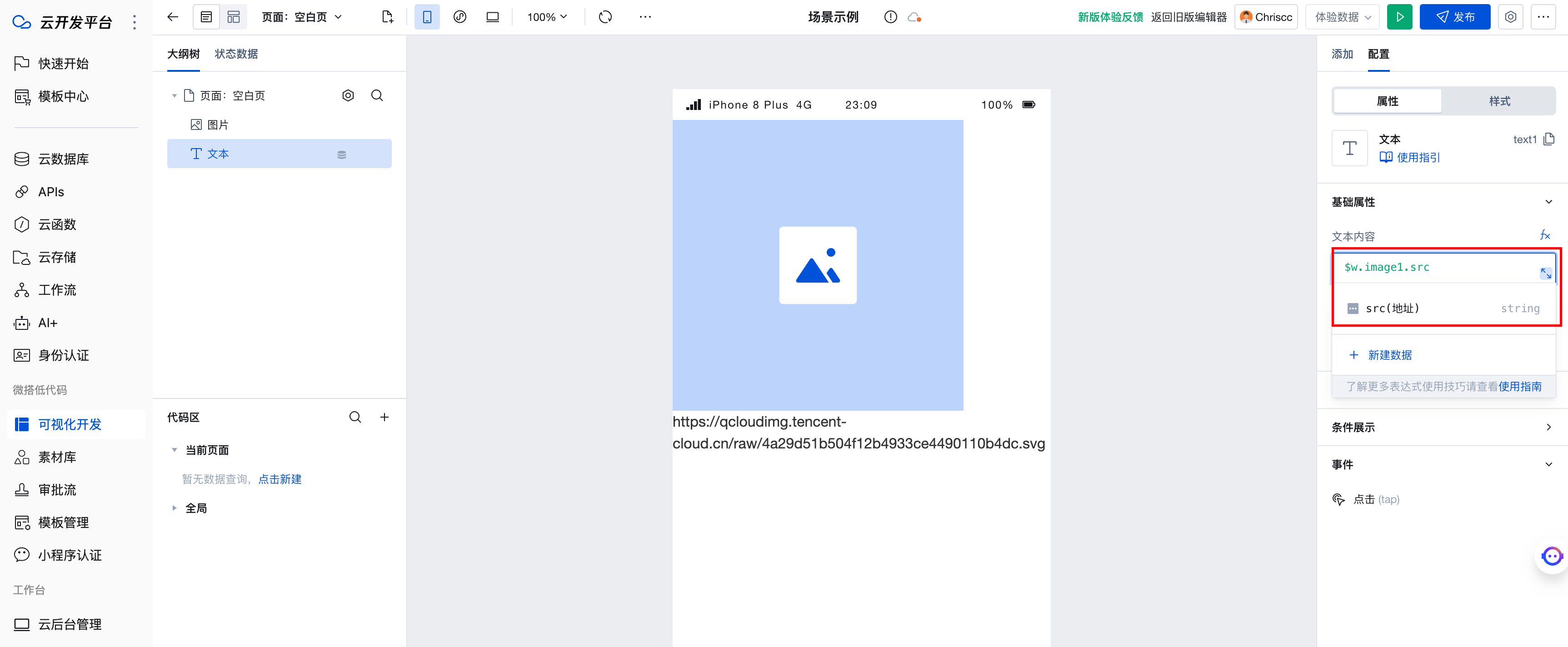This screenshot has height=647, width=1568.
Task: Click the green preview play button
Action: pos(1399,17)
